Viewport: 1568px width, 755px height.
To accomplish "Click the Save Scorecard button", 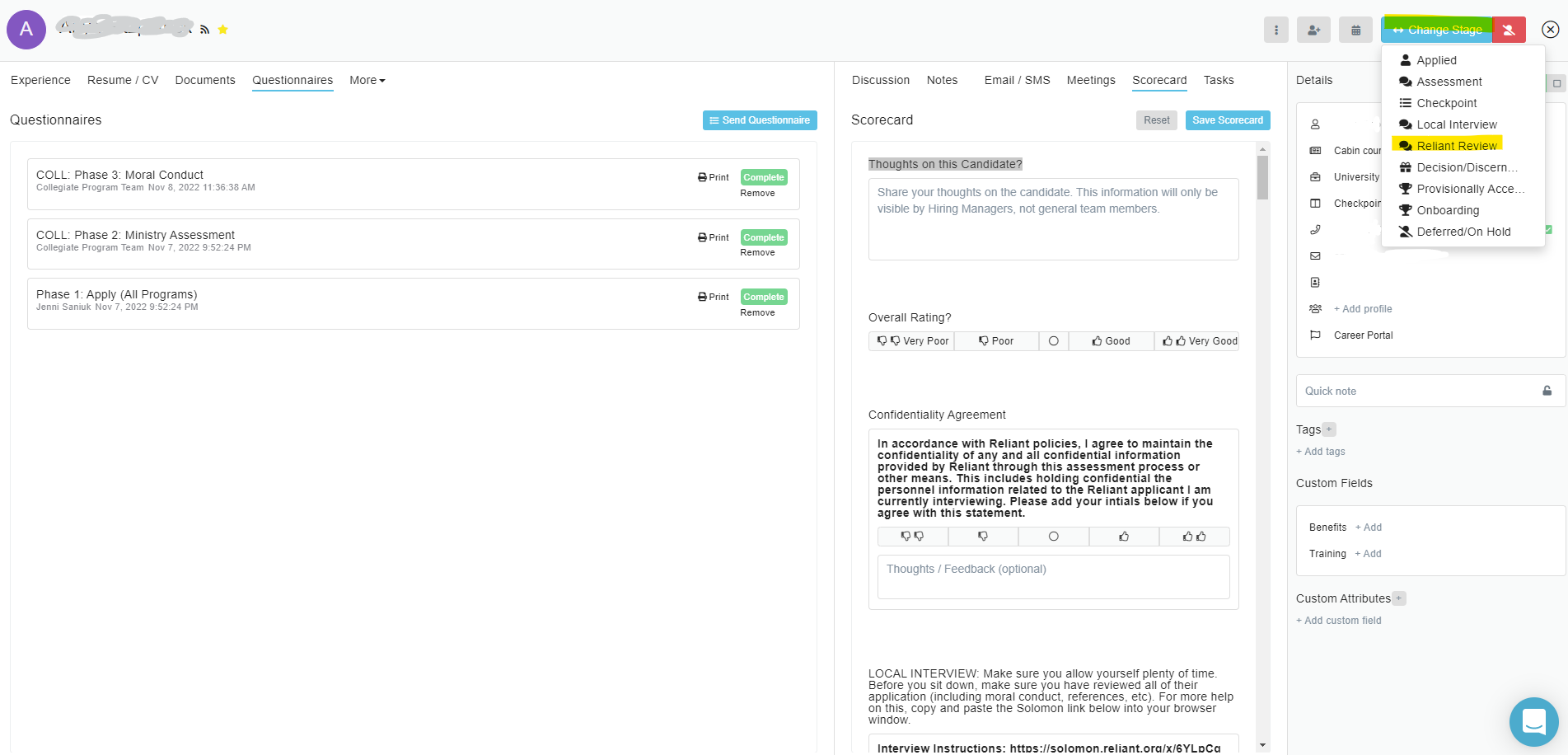I will tap(1227, 120).
